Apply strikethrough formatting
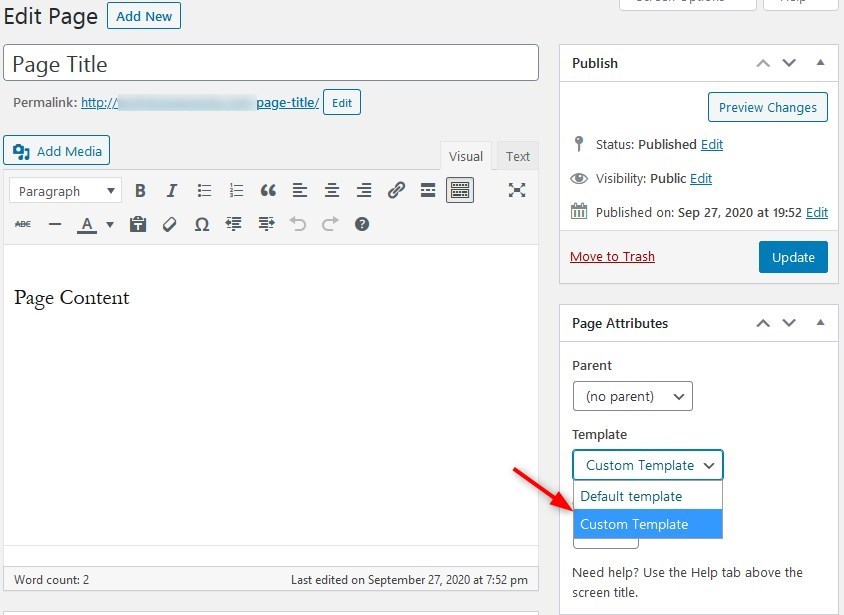This screenshot has height=615, width=844. [23, 224]
